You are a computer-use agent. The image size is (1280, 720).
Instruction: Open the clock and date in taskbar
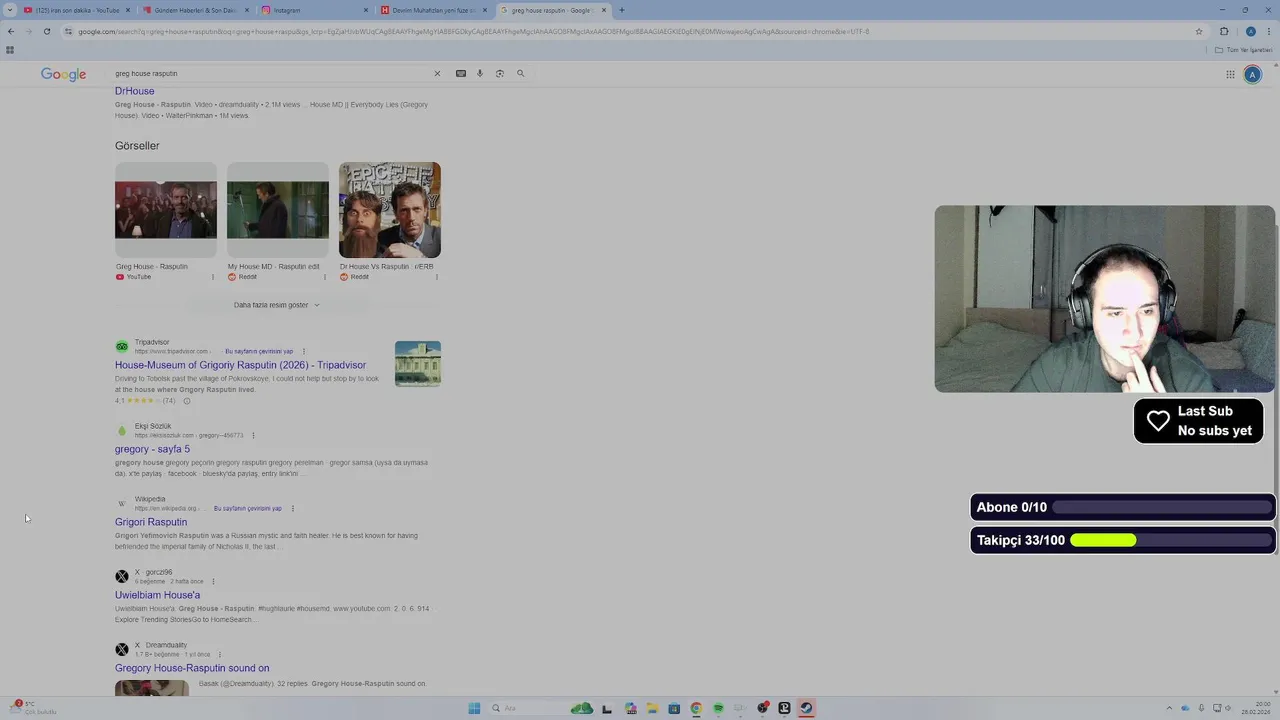(x=1256, y=708)
